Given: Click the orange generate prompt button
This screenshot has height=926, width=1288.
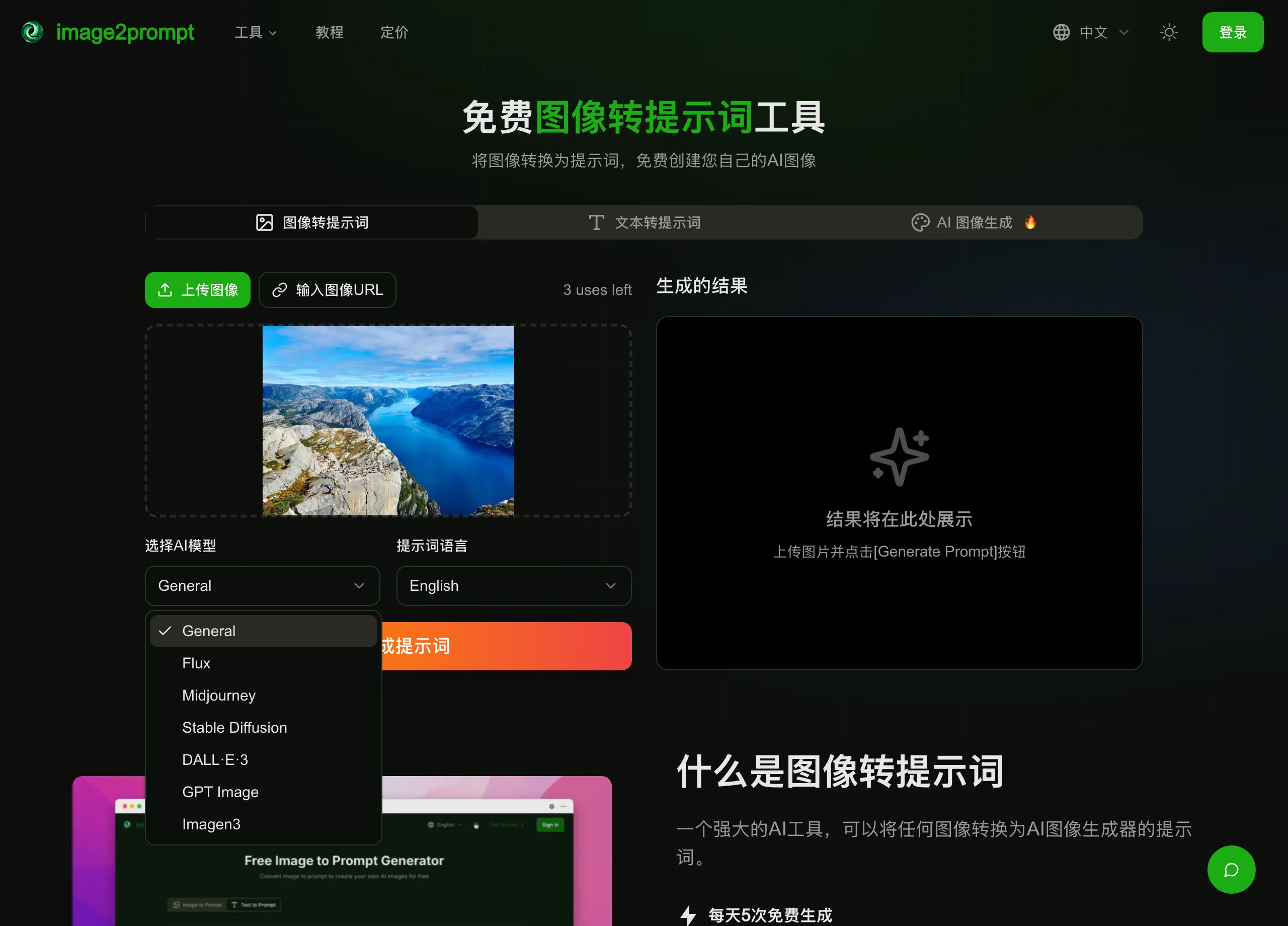Looking at the screenshot, I should [507, 646].
